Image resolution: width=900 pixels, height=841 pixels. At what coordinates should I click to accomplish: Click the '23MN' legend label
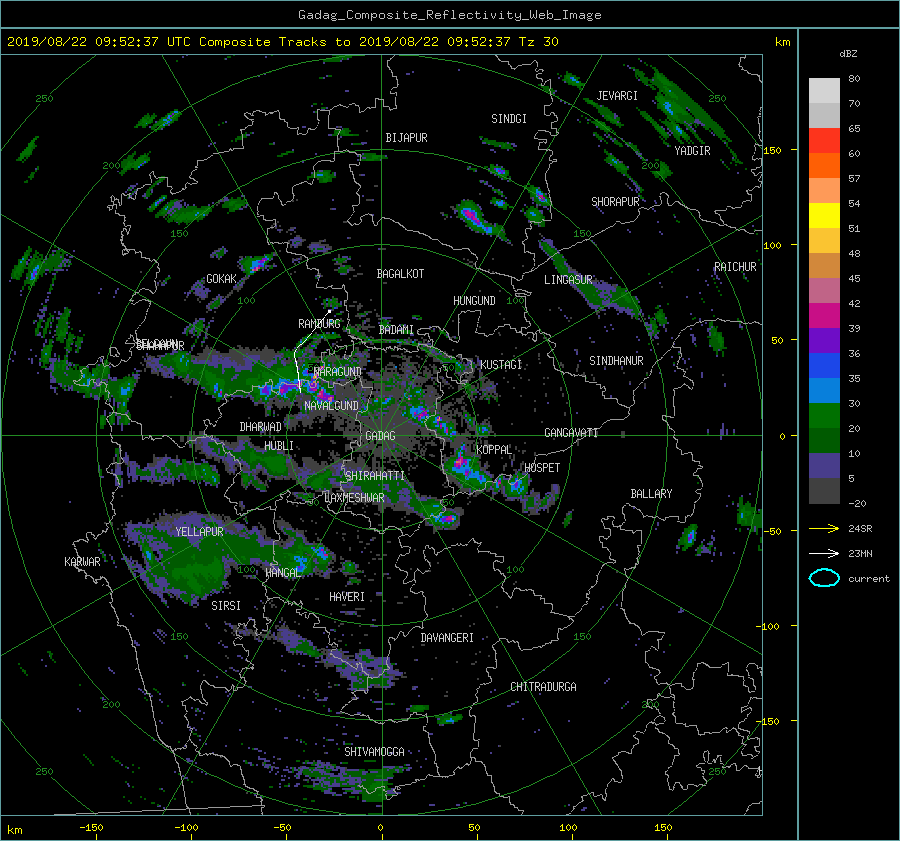click(860, 554)
